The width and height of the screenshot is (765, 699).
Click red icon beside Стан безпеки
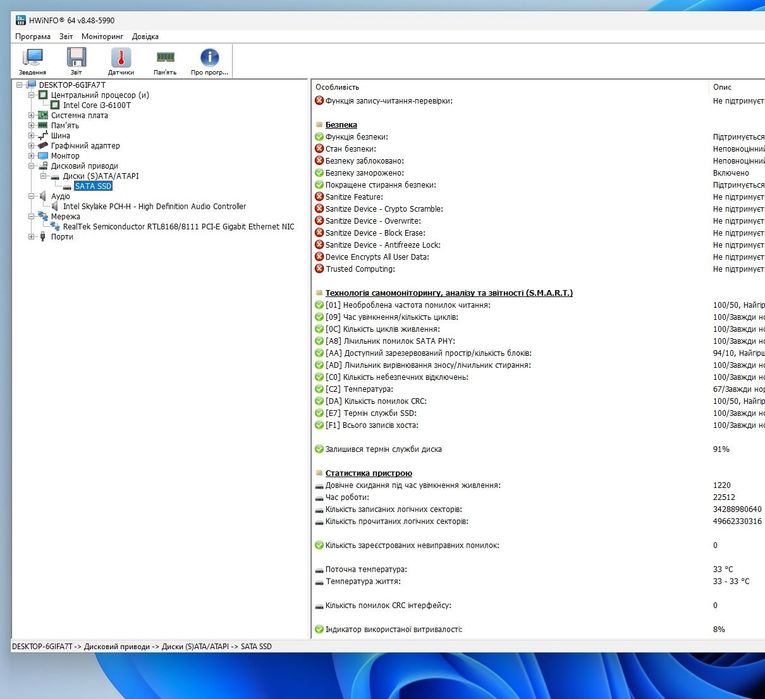[319, 149]
